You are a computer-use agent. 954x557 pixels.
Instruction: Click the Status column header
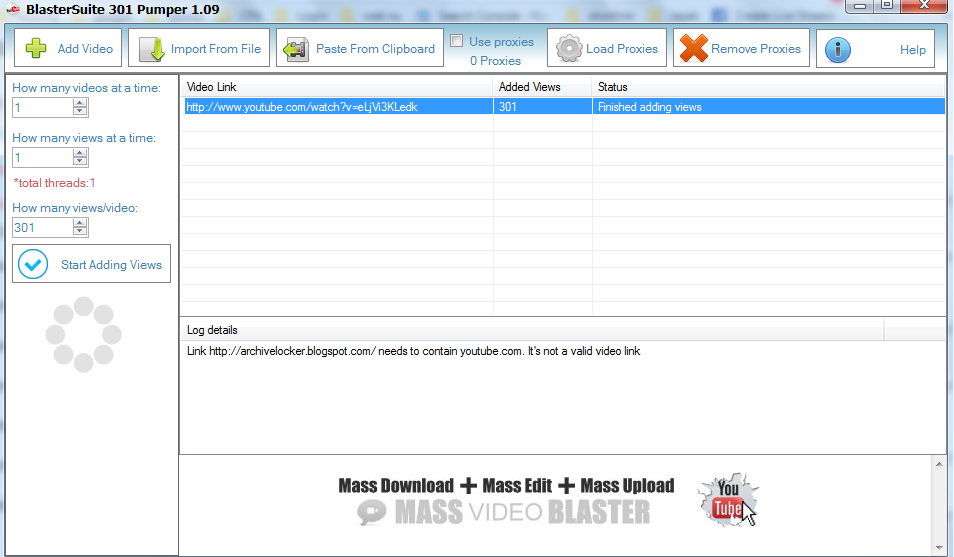tap(769, 87)
